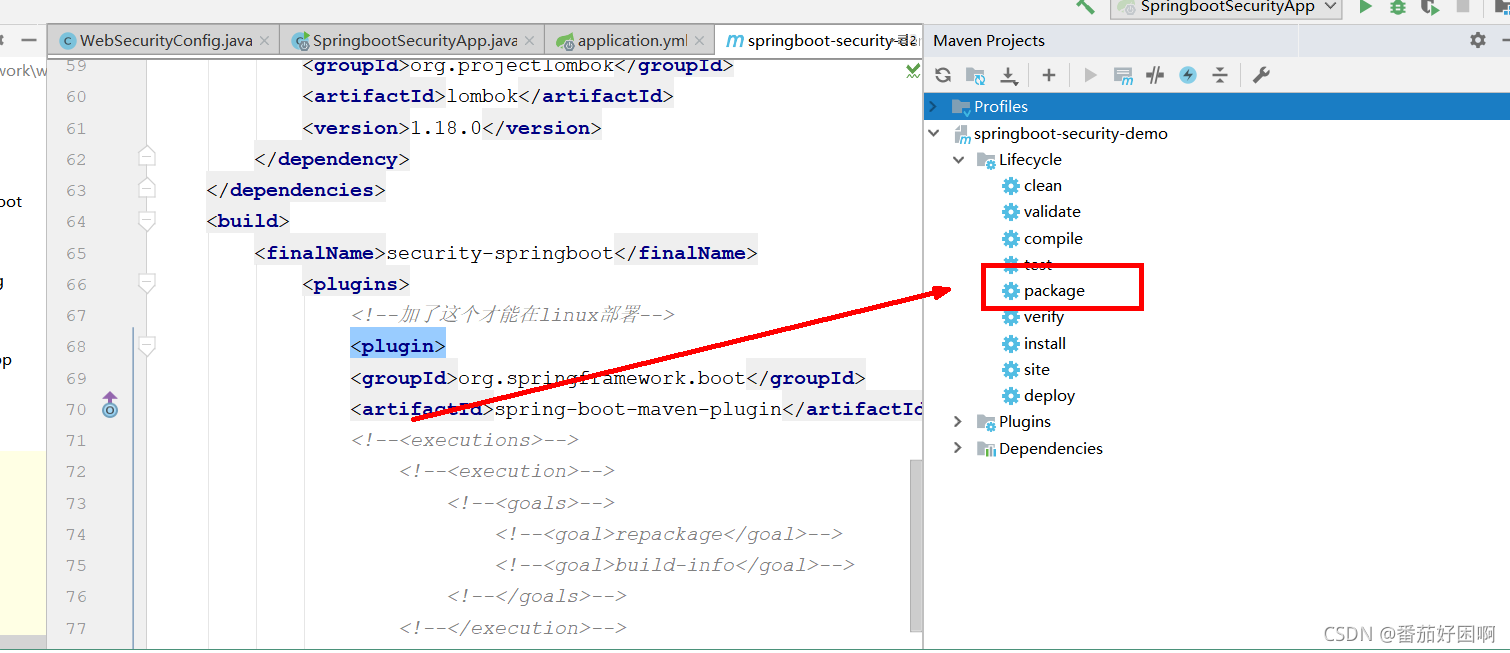Collapse the Lifecycle node arrow
This screenshot has height=653, width=1510.
tap(958, 159)
